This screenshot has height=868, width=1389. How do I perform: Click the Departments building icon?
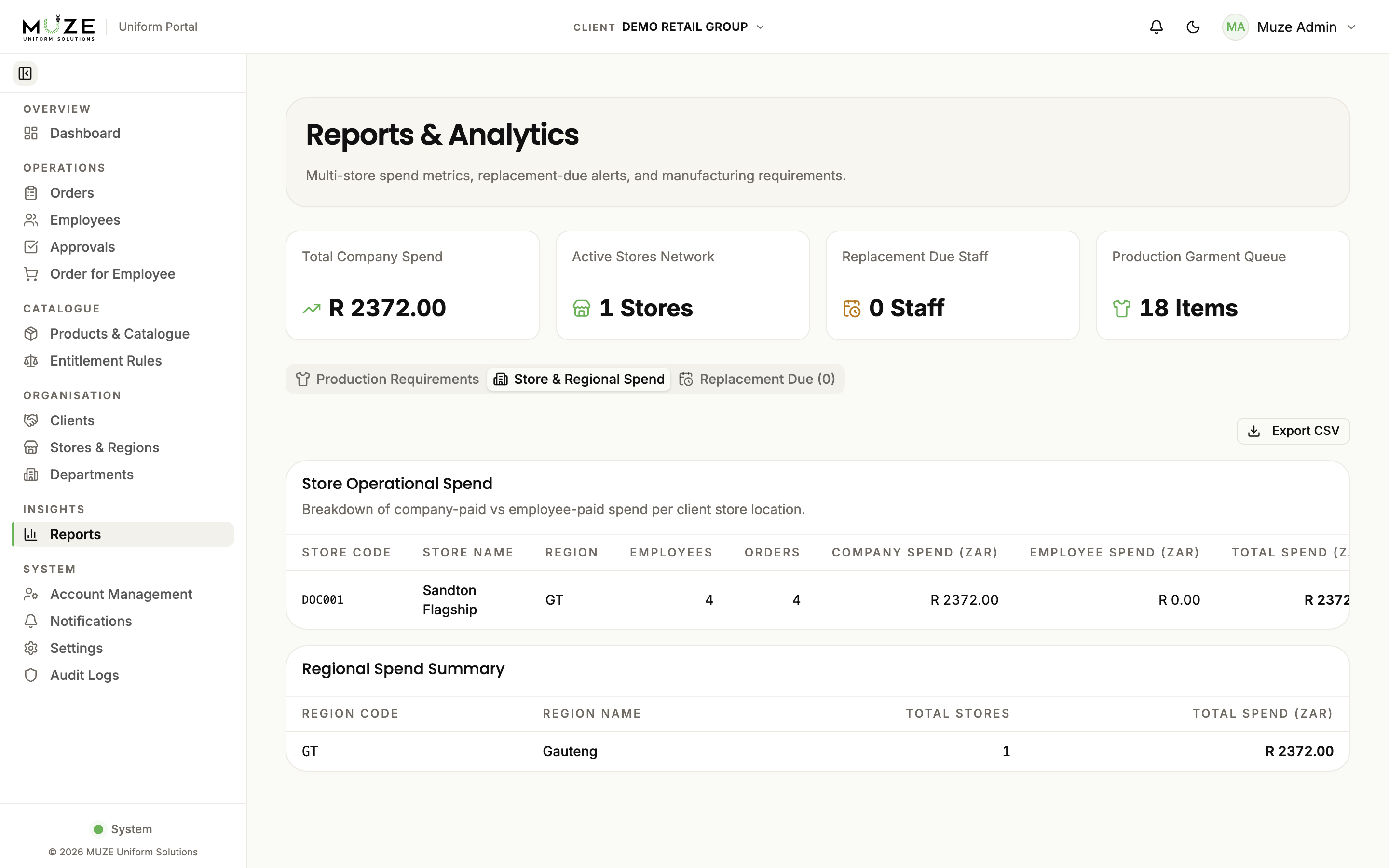(31, 474)
